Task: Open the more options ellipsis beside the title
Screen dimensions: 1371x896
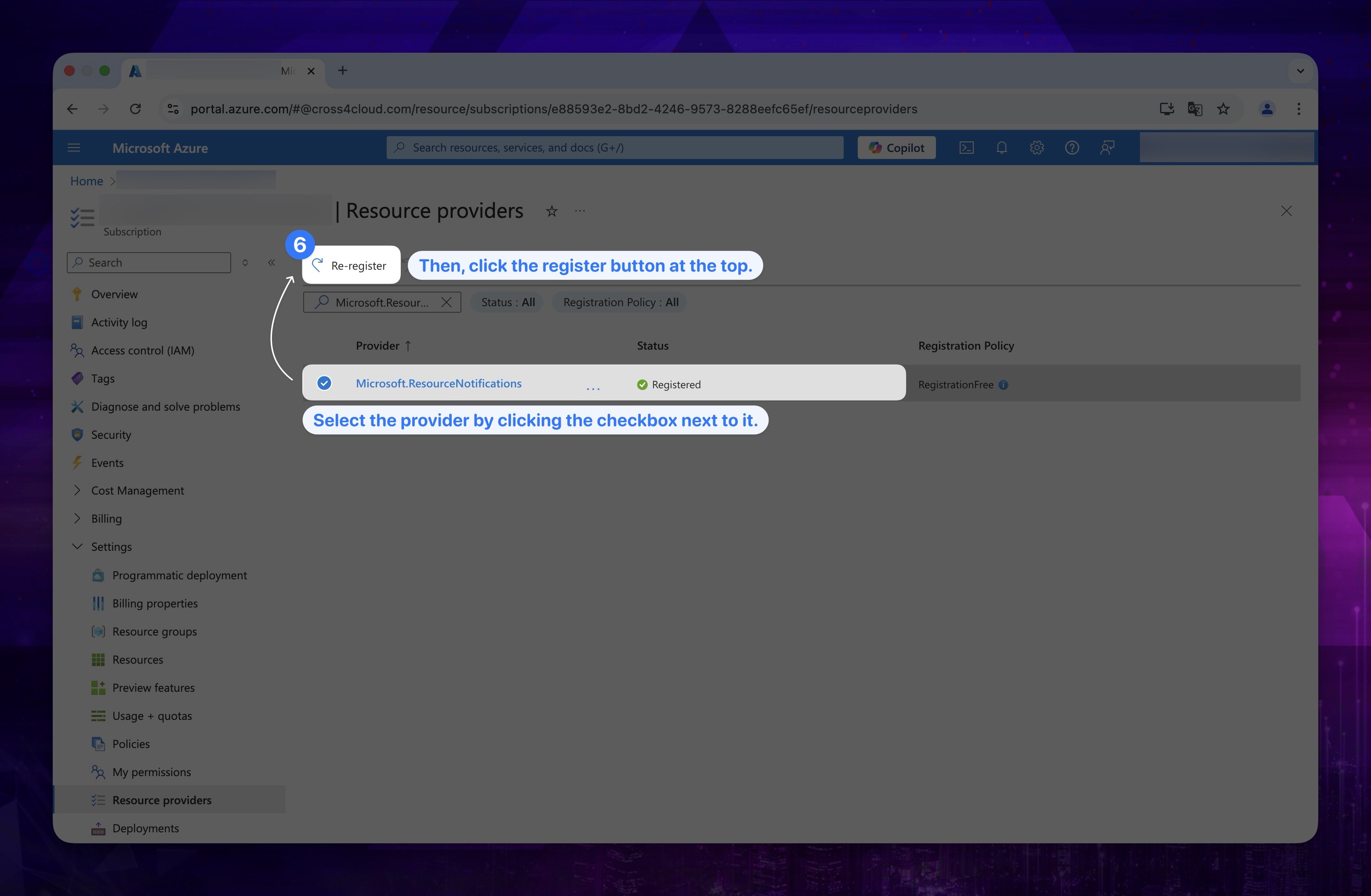Action: pos(580,211)
